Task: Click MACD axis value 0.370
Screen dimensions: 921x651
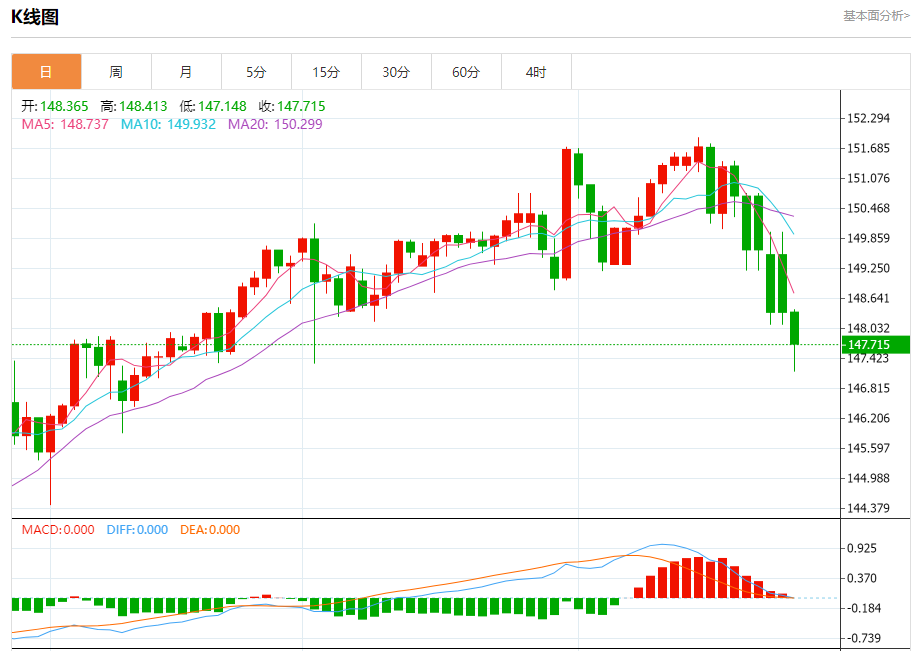Action: click(x=862, y=578)
